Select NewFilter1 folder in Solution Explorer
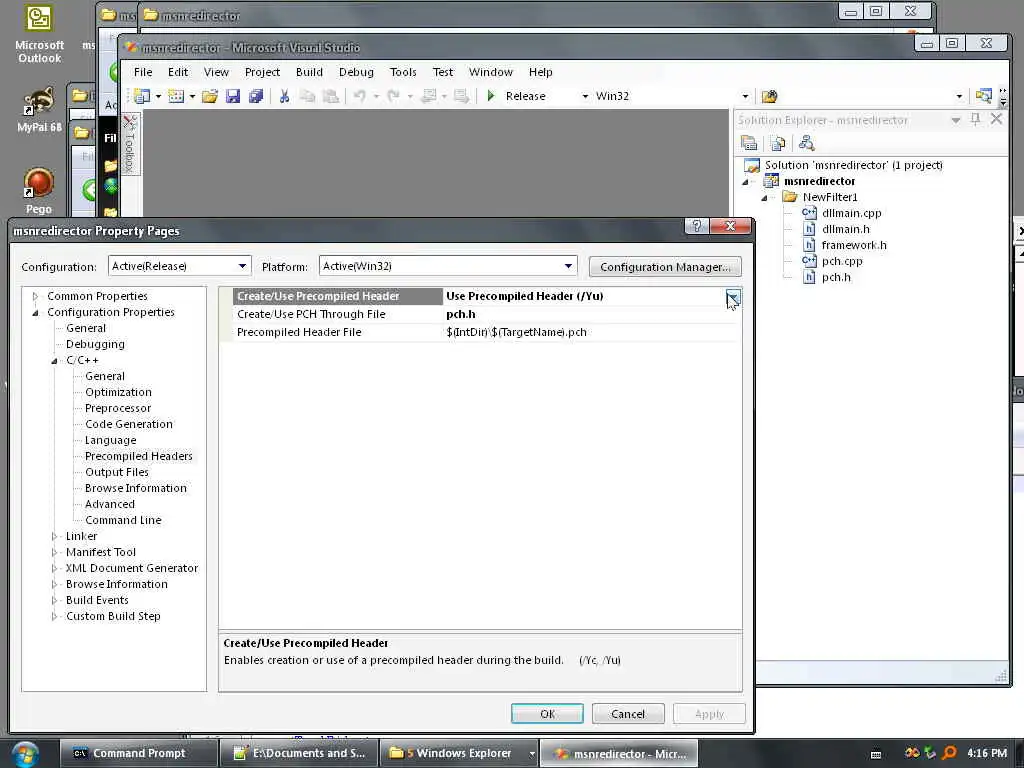This screenshot has height=768, width=1024. 830,197
